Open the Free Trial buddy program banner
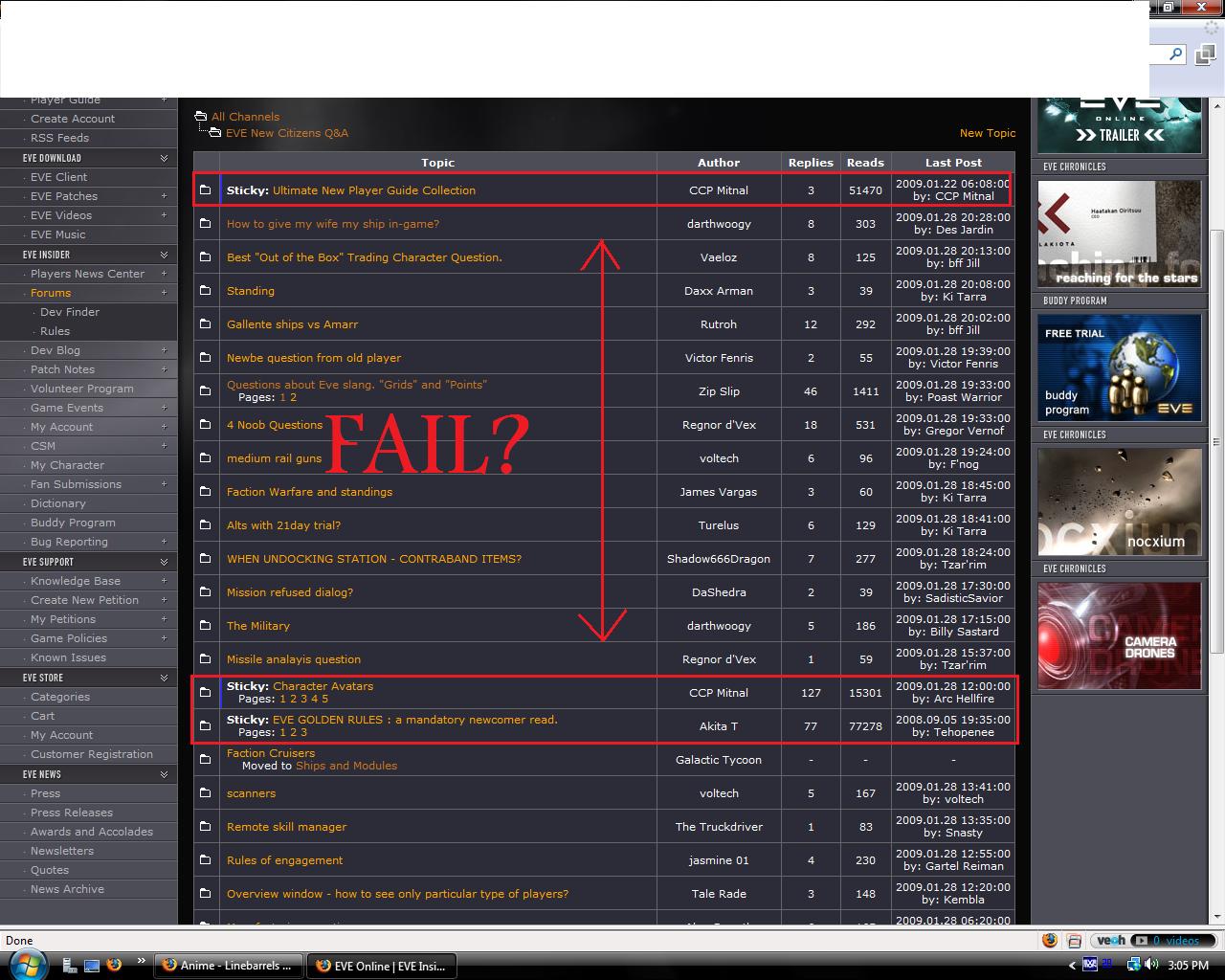The width and height of the screenshot is (1225, 980). pyautogui.click(x=1120, y=367)
